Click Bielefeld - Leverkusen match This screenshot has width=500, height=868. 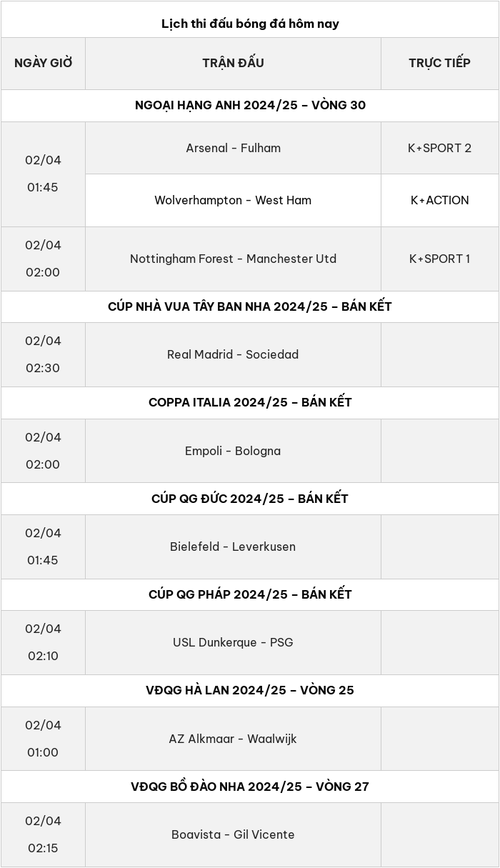point(233,546)
